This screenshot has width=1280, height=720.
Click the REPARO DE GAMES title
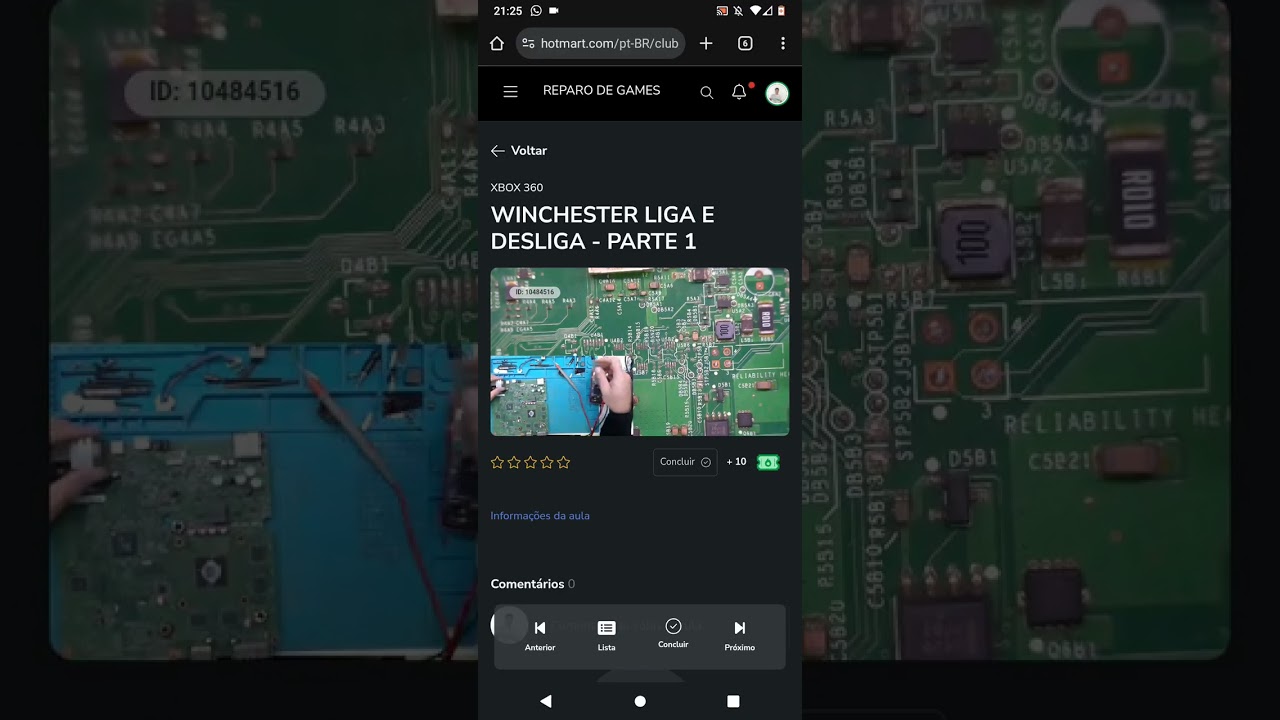coord(601,90)
